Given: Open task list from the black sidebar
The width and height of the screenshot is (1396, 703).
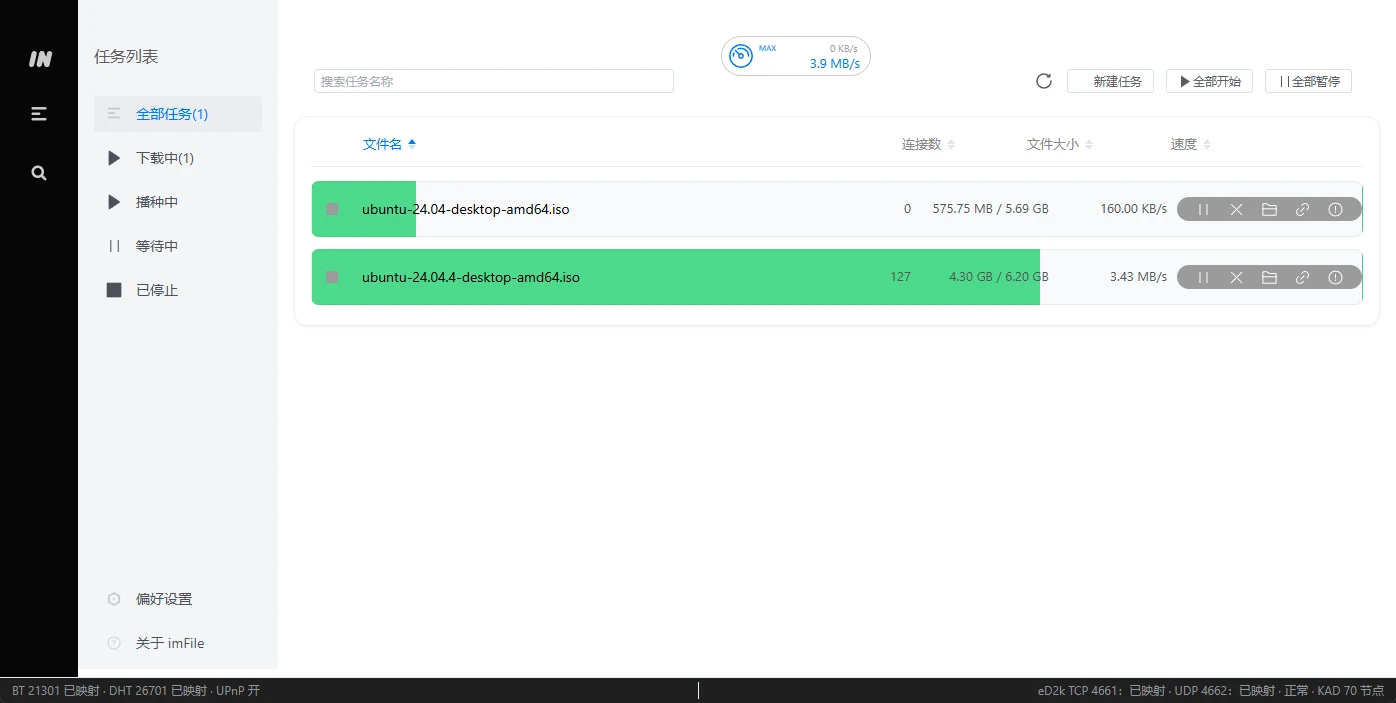Looking at the screenshot, I should point(39,114).
